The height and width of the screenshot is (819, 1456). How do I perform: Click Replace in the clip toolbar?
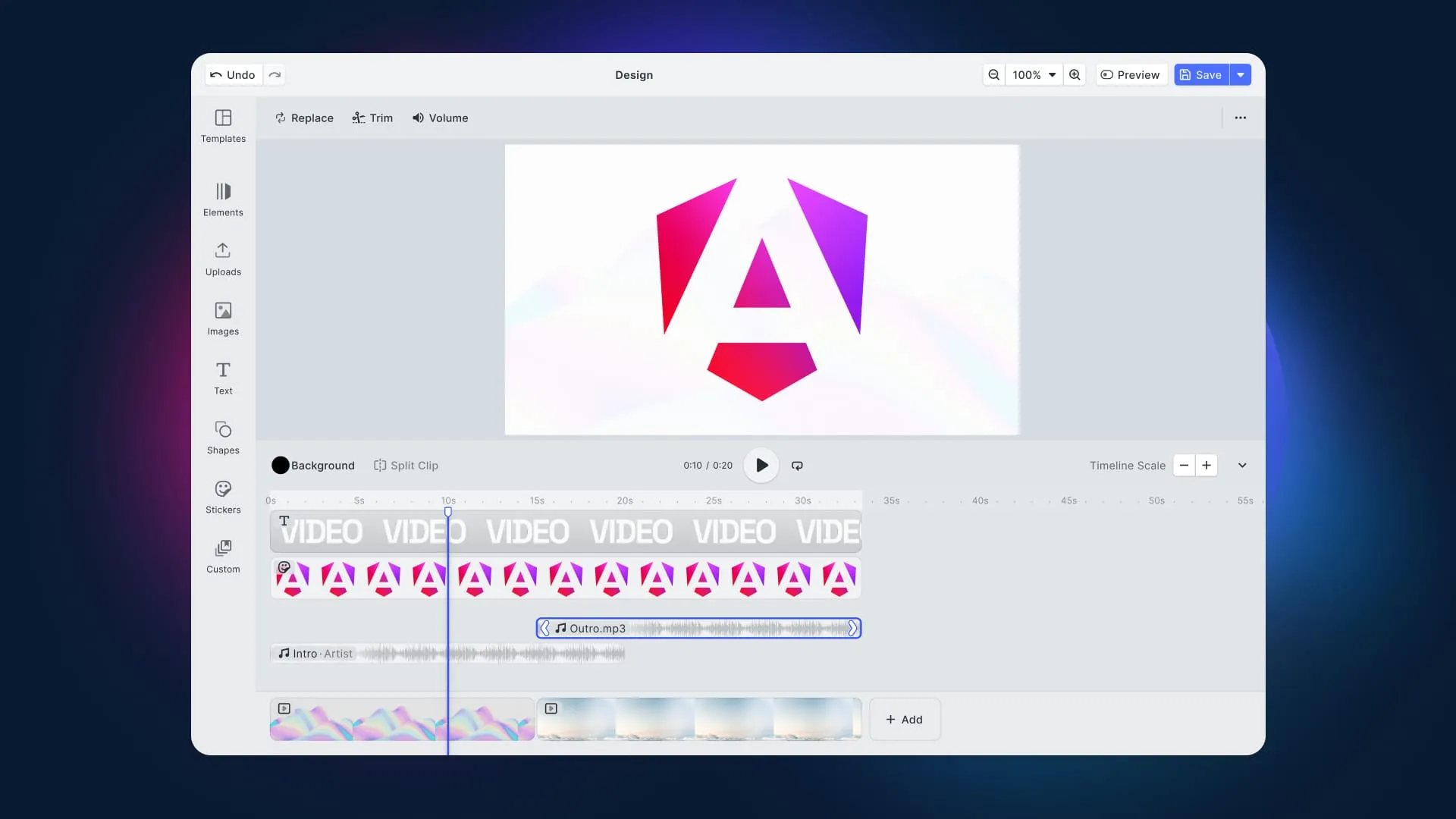304,118
